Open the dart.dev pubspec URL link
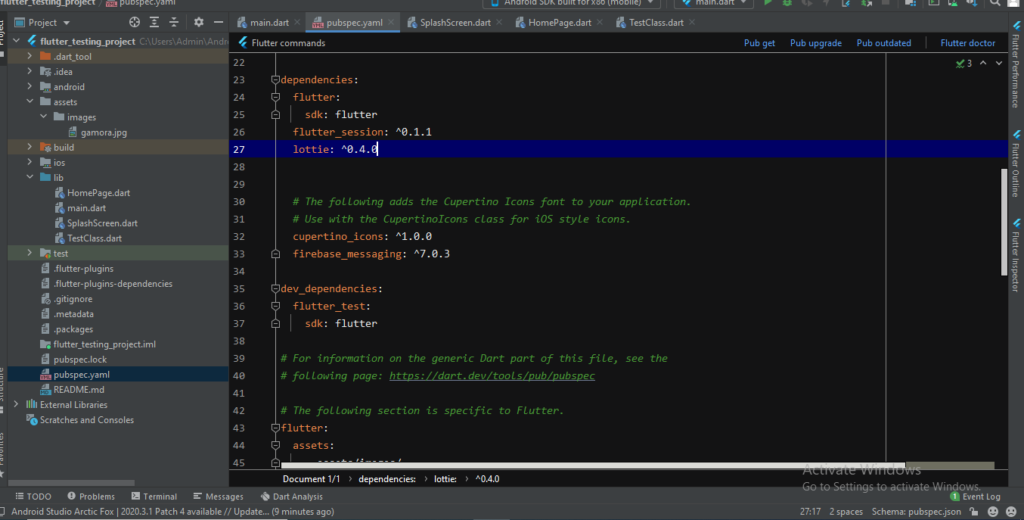This screenshot has height=520, width=1024. point(492,376)
